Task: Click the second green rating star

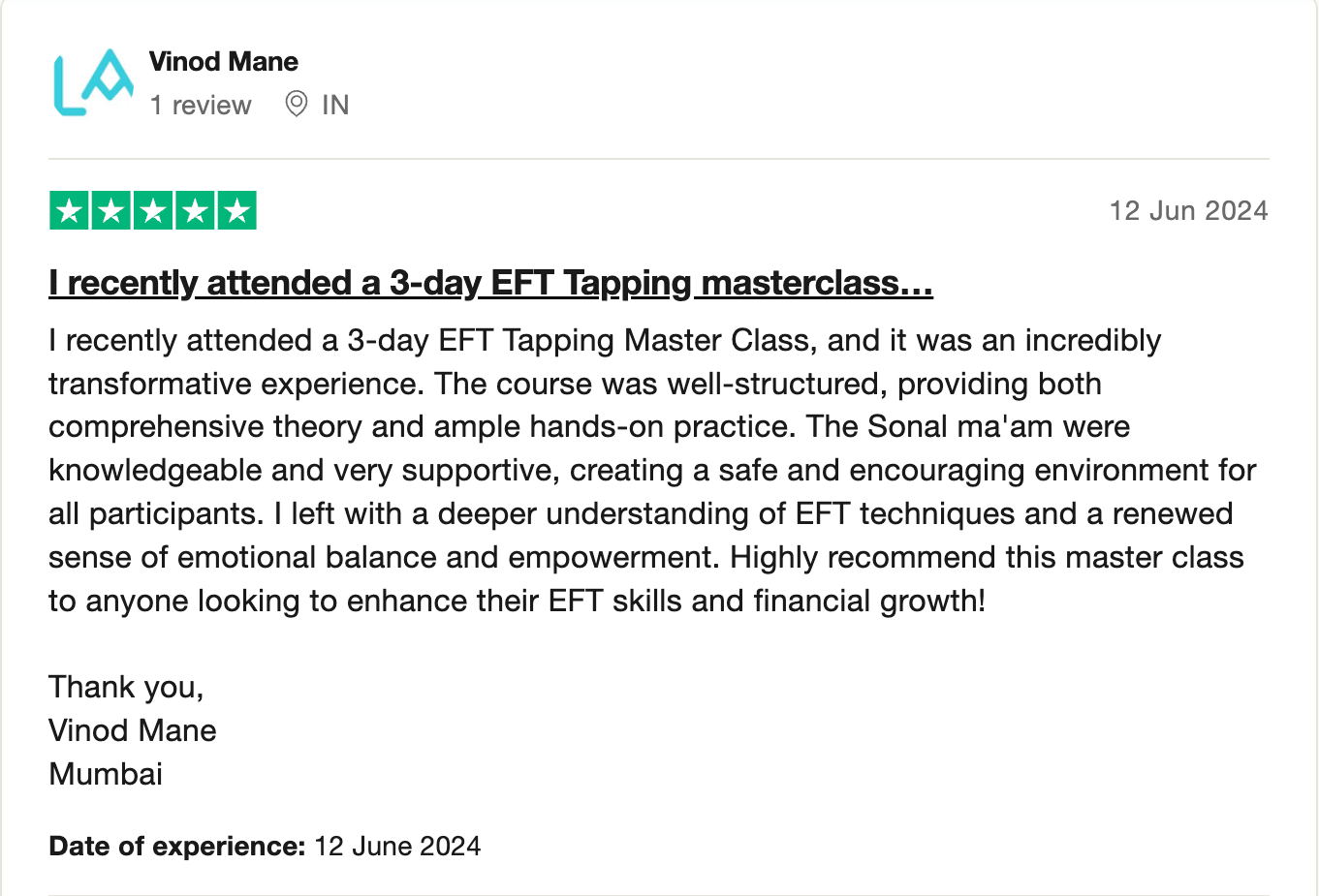Action: pos(111,211)
